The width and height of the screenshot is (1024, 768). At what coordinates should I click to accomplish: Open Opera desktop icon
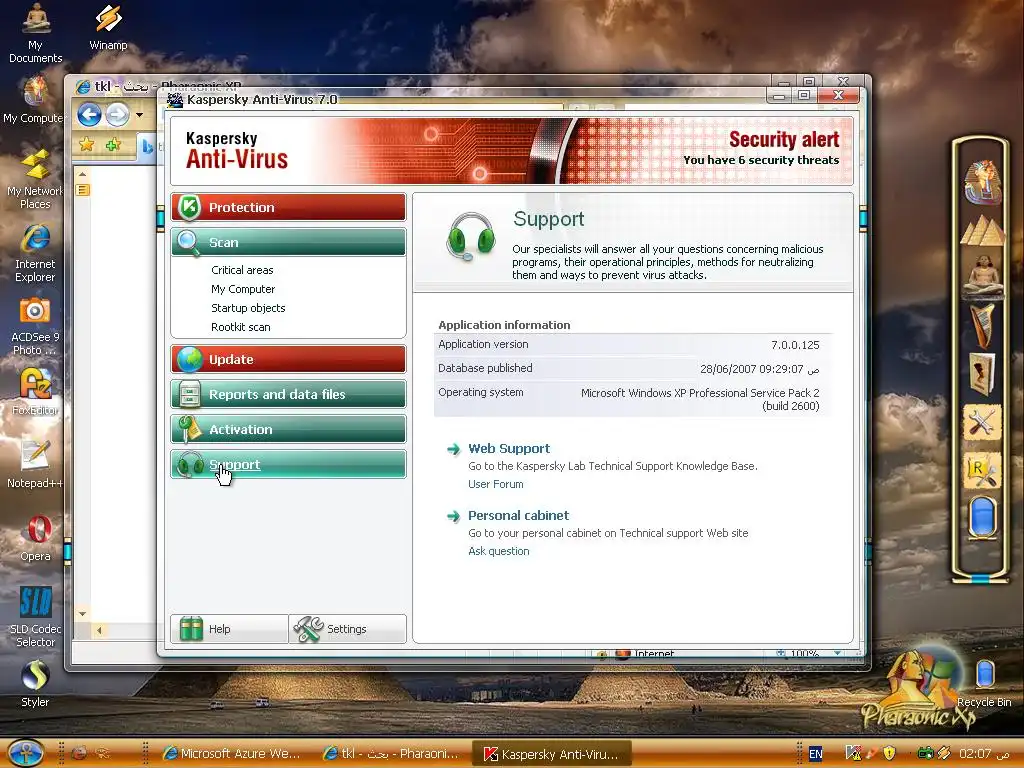point(35,537)
